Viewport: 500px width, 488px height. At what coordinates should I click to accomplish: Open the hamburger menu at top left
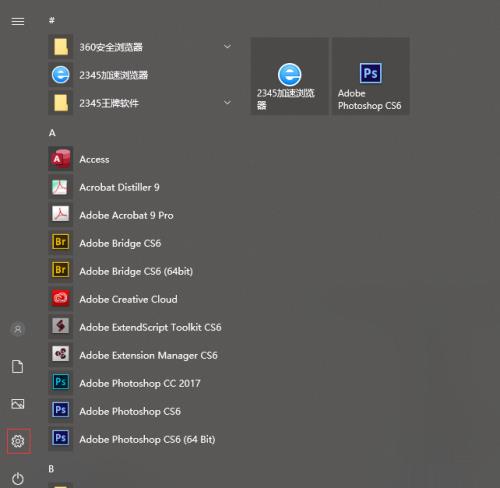coord(18,22)
